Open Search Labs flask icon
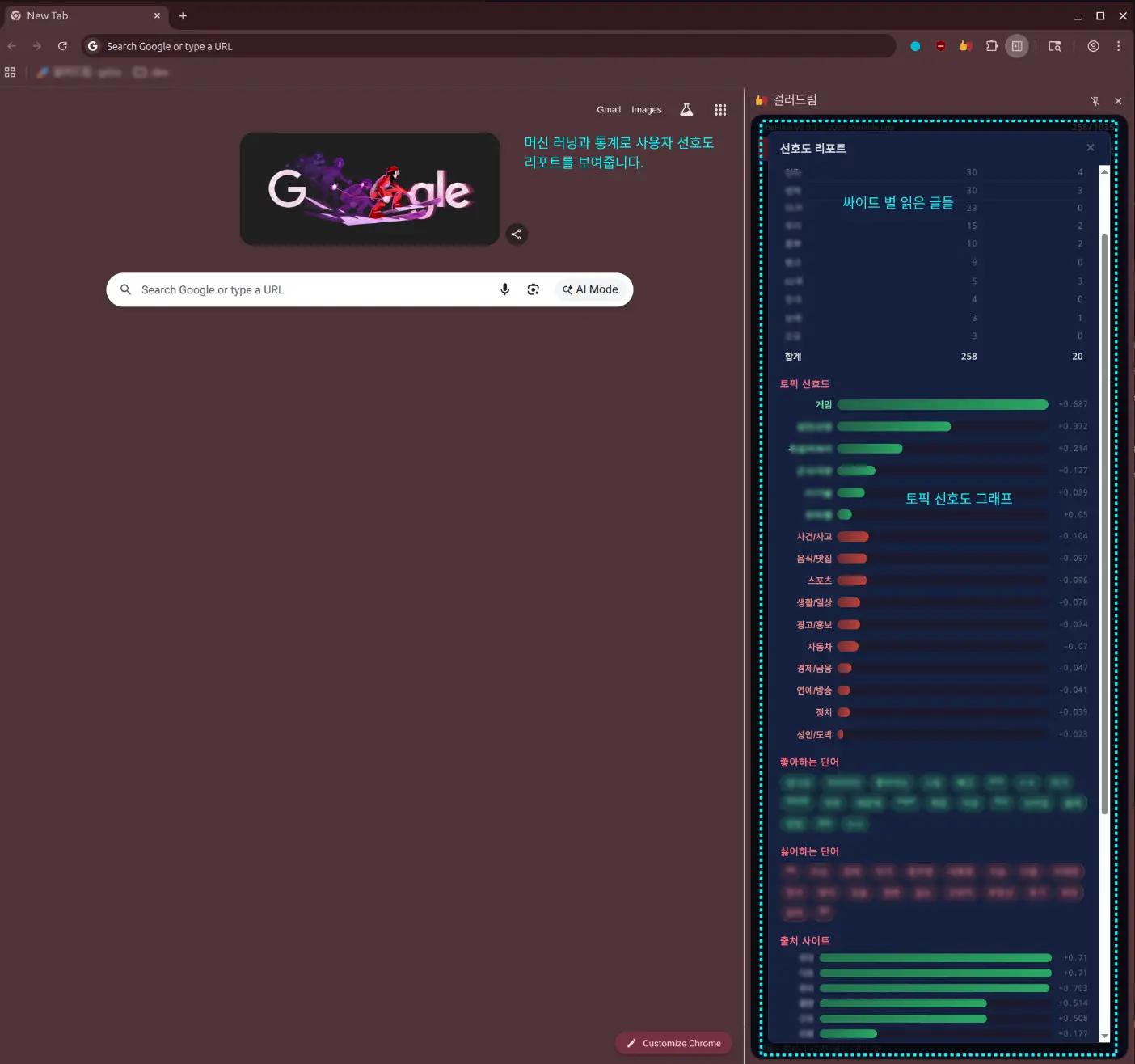The width and height of the screenshot is (1135, 1064). coord(686,110)
